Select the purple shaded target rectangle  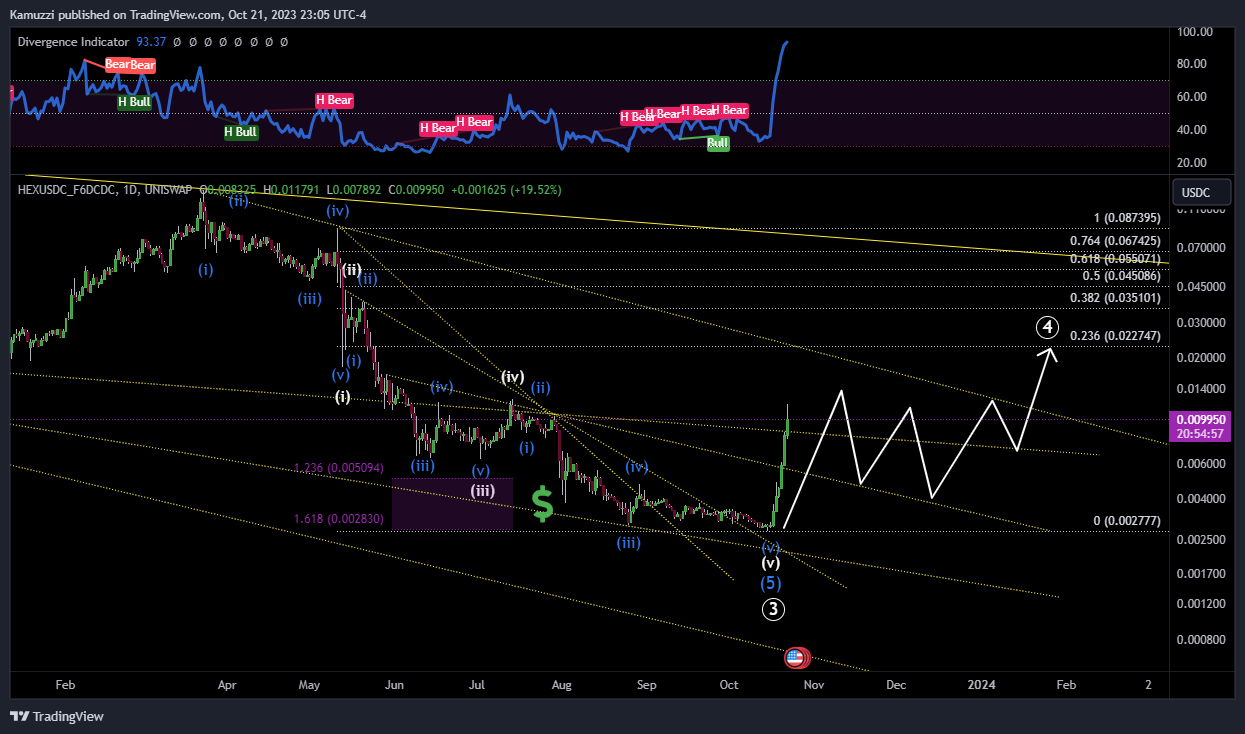452,504
